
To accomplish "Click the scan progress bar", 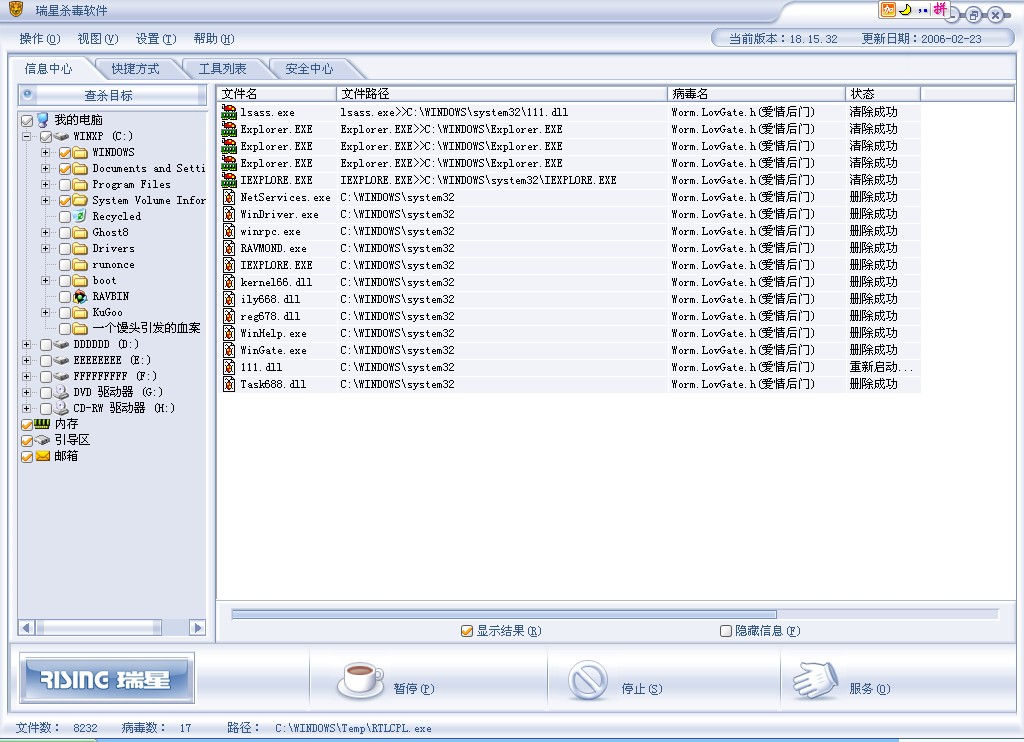I will click(x=615, y=614).
